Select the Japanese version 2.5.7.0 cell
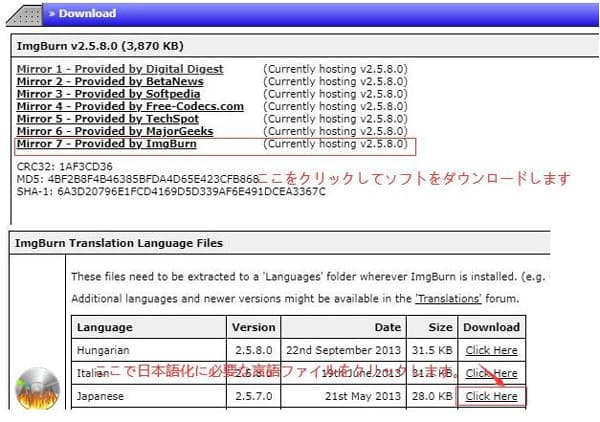The image size is (600, 422). tap(253, 396)
